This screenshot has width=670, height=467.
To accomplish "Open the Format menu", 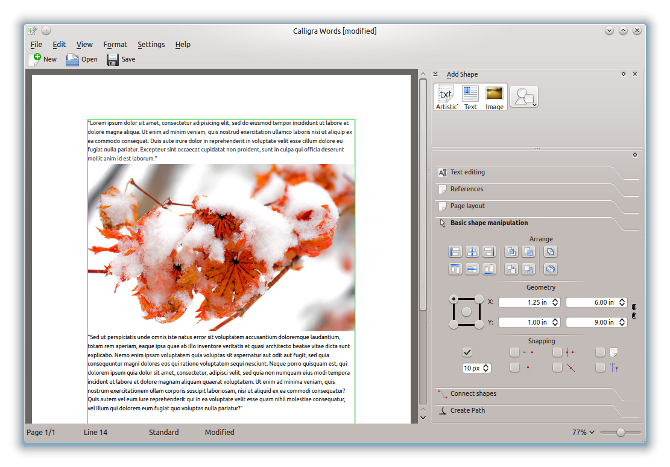I will (x=115, y=44).
